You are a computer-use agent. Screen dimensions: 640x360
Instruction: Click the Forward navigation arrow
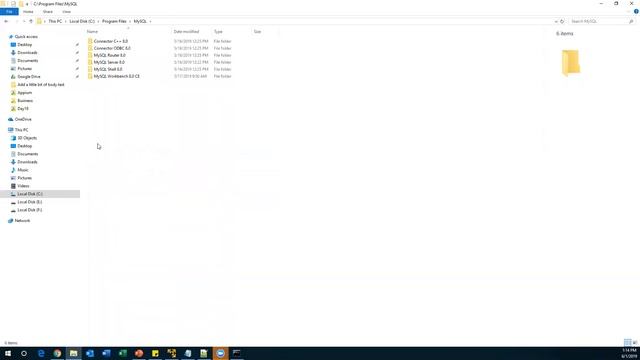click(16, 21)
